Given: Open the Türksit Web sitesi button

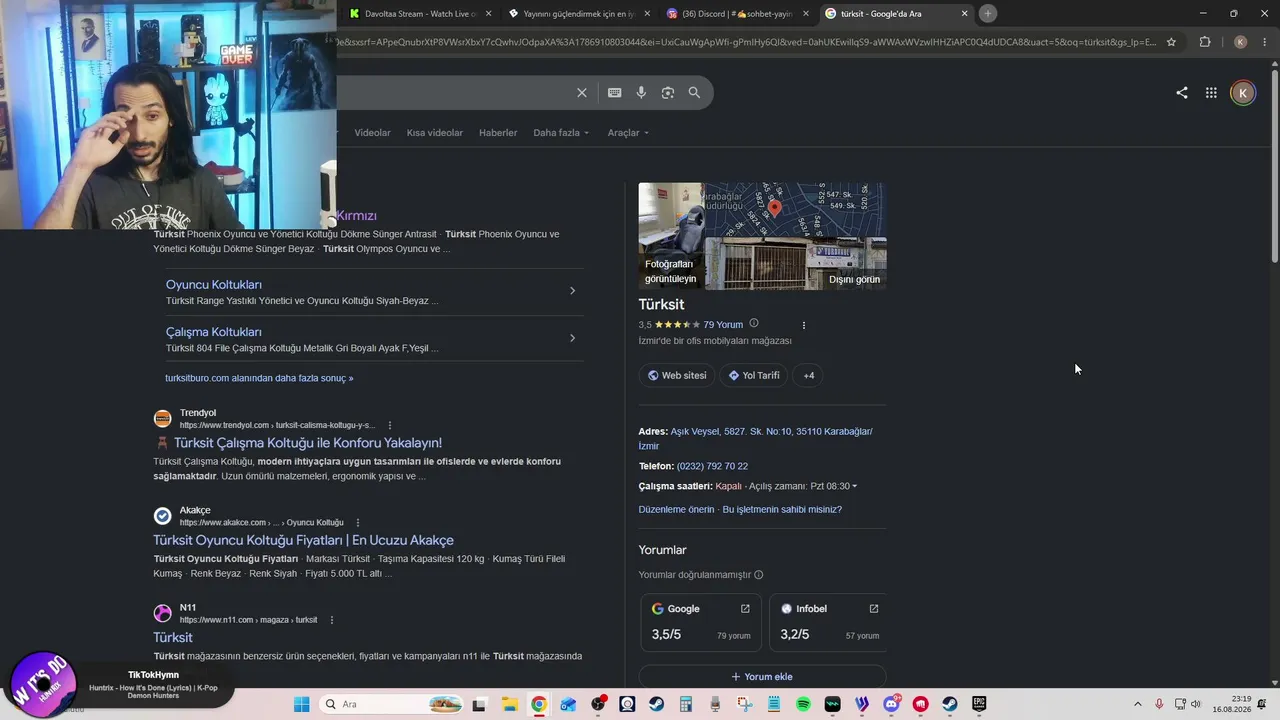Looking at the screenshot, I should click(x=677, y=376).
